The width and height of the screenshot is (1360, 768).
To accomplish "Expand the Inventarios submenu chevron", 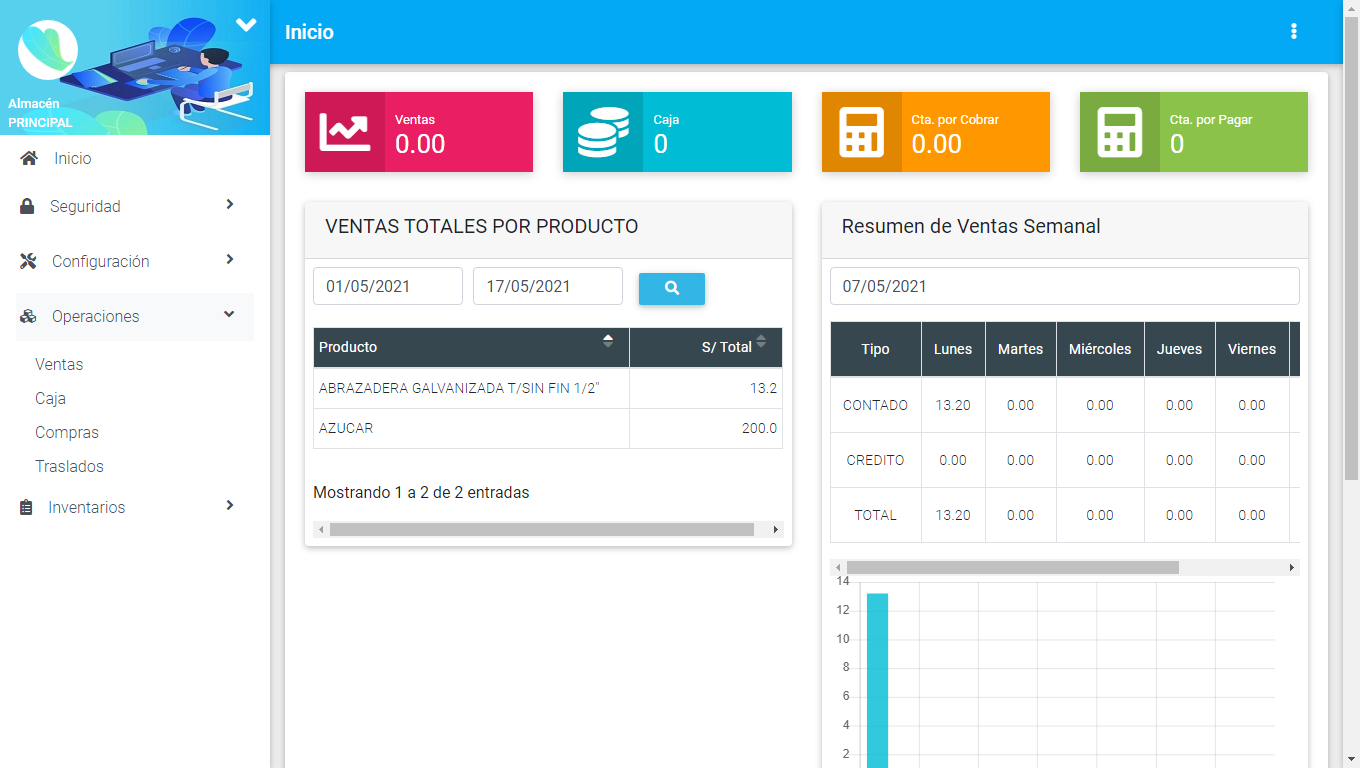I will 230,506.
